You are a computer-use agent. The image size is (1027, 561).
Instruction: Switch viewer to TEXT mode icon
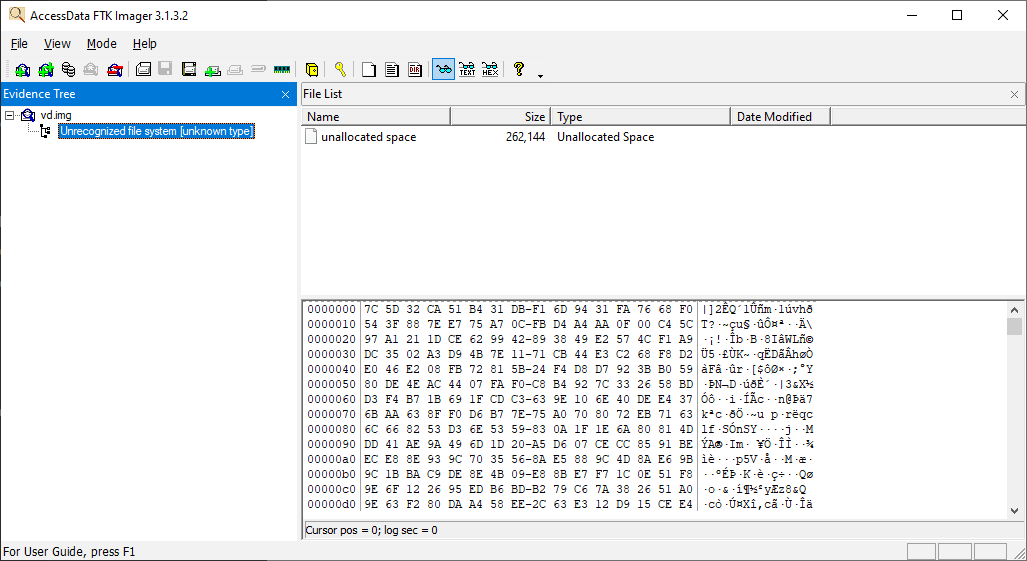point(467,69)
